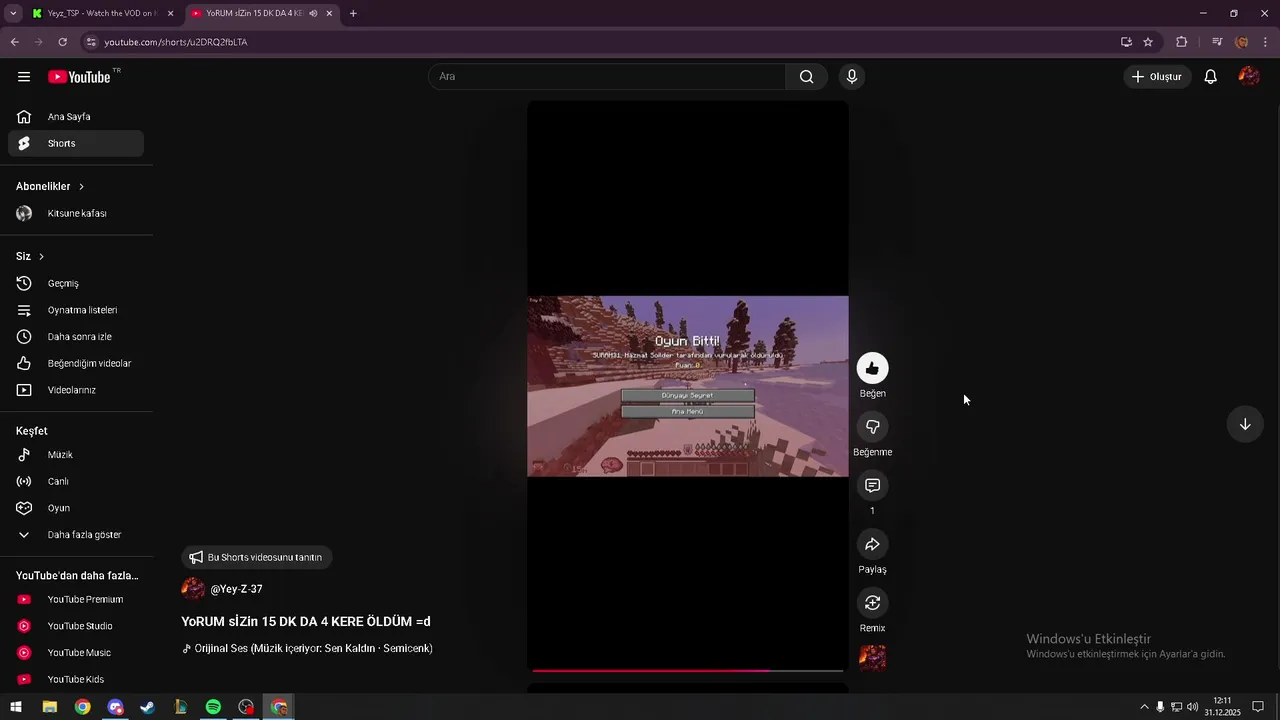Mute the YoRUM sİZin tab audio icon
1280x720 pixels.
click(313, 13)
